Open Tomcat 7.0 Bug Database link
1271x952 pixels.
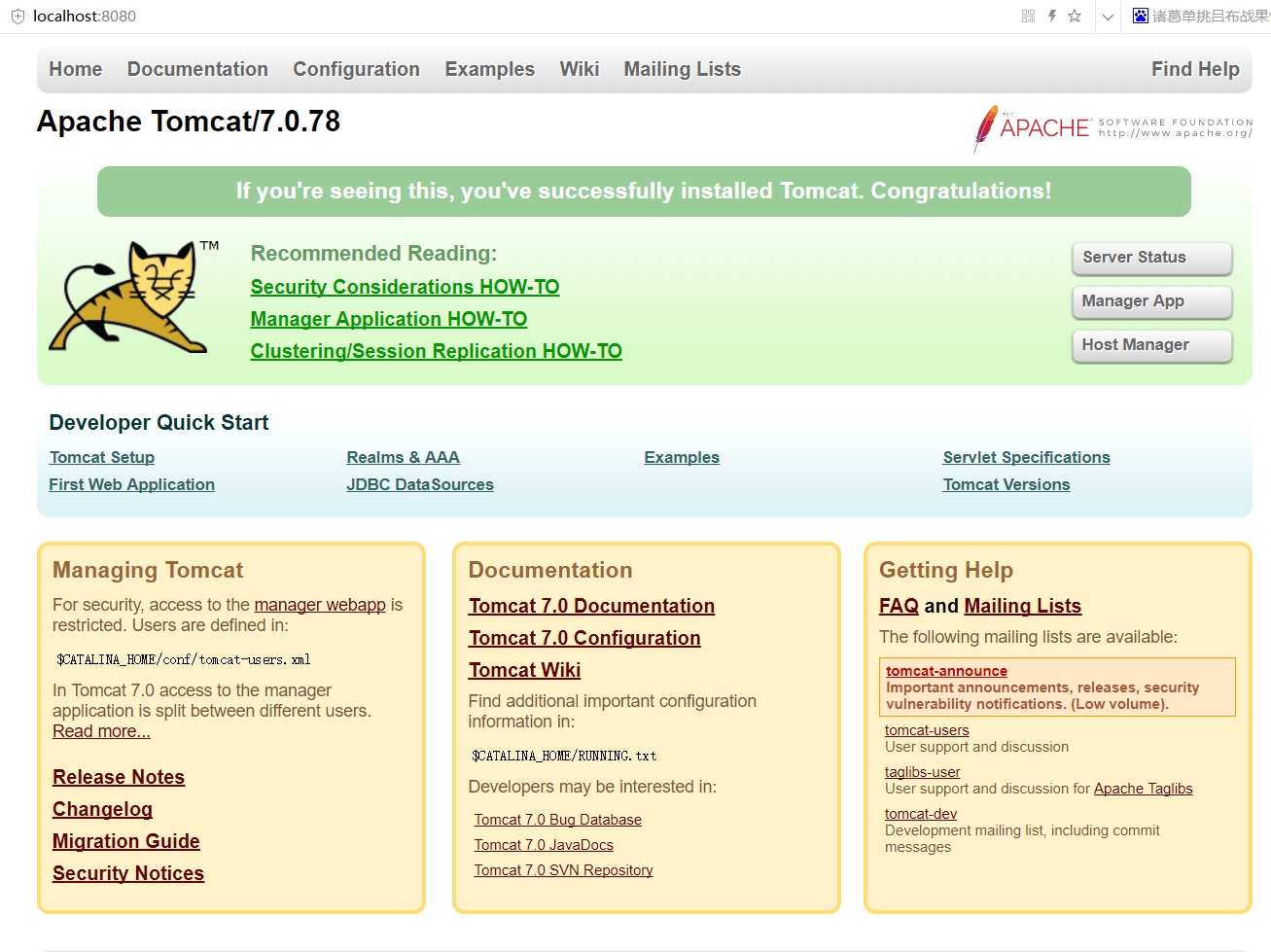558,820
